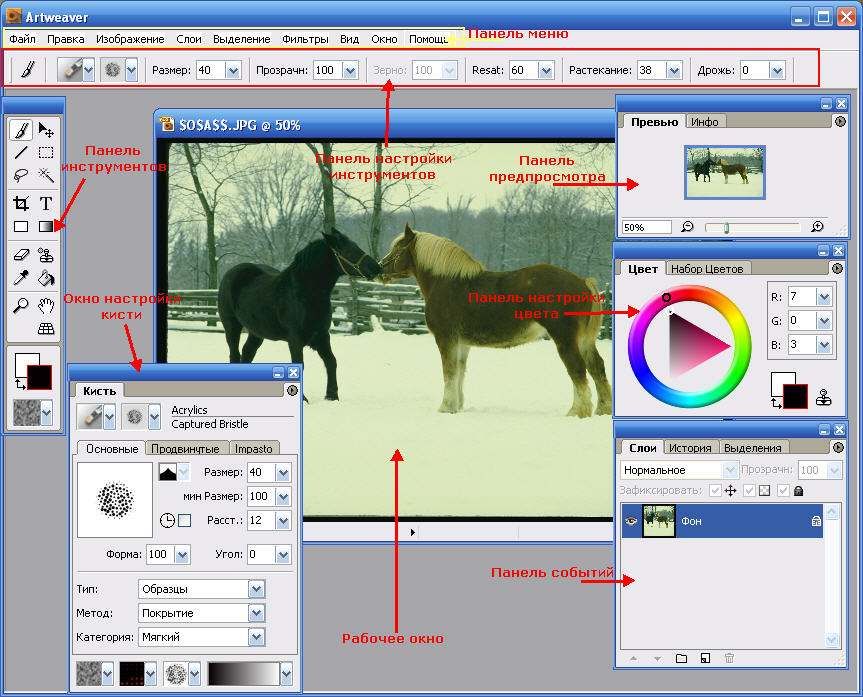Open blend mode dropdown showing Нормальное
The height and width of the screenshot is (697, 863).
coord(730,470)
